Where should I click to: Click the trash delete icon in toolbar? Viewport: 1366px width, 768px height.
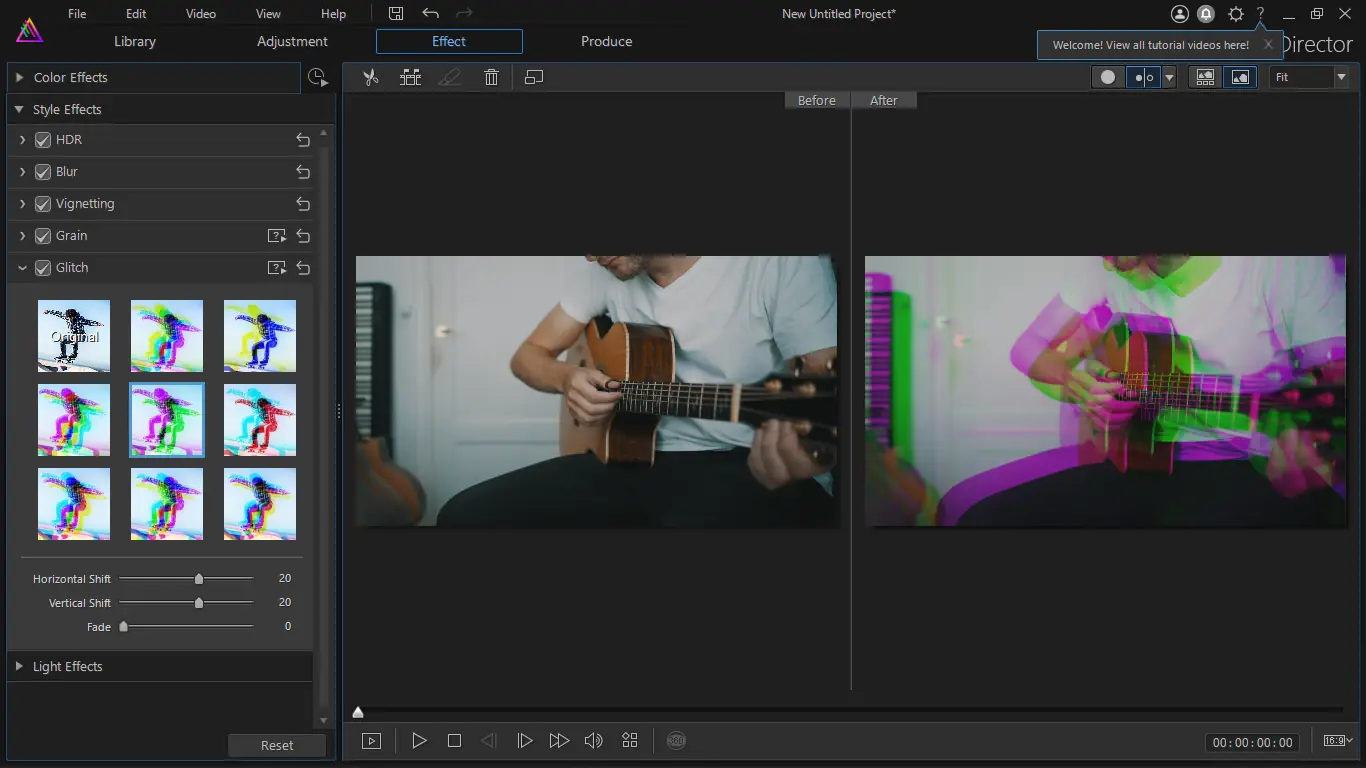click(491, 77)
